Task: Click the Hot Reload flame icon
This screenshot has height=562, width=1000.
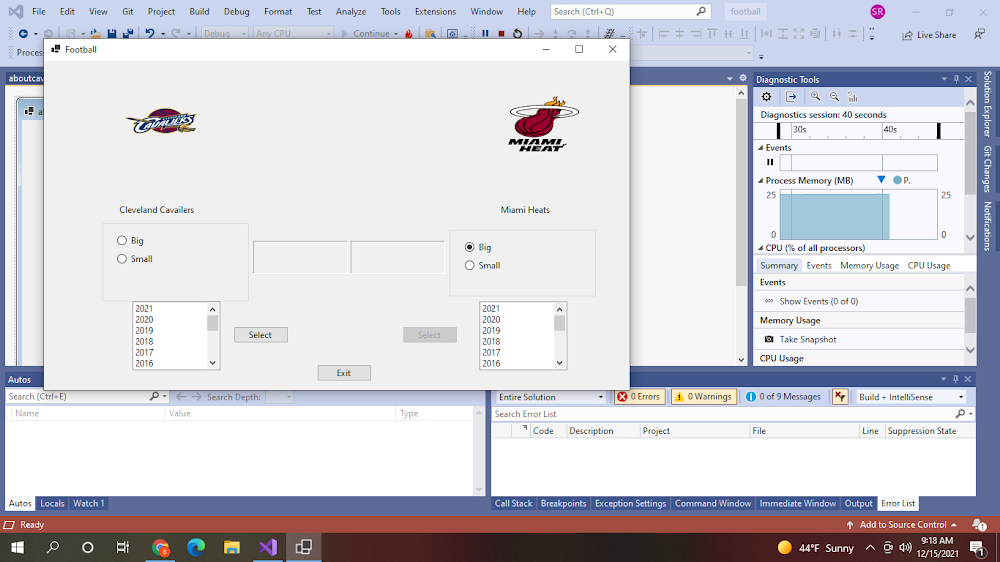Action: (409, 34)
